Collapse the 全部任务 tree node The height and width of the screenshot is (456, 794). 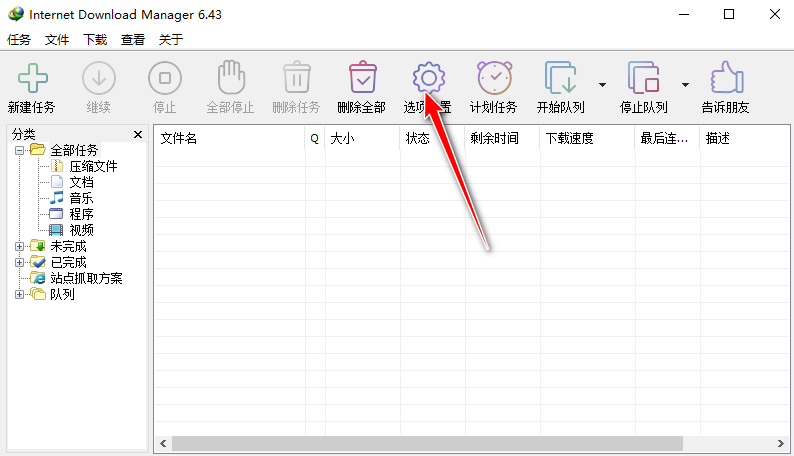19,150
